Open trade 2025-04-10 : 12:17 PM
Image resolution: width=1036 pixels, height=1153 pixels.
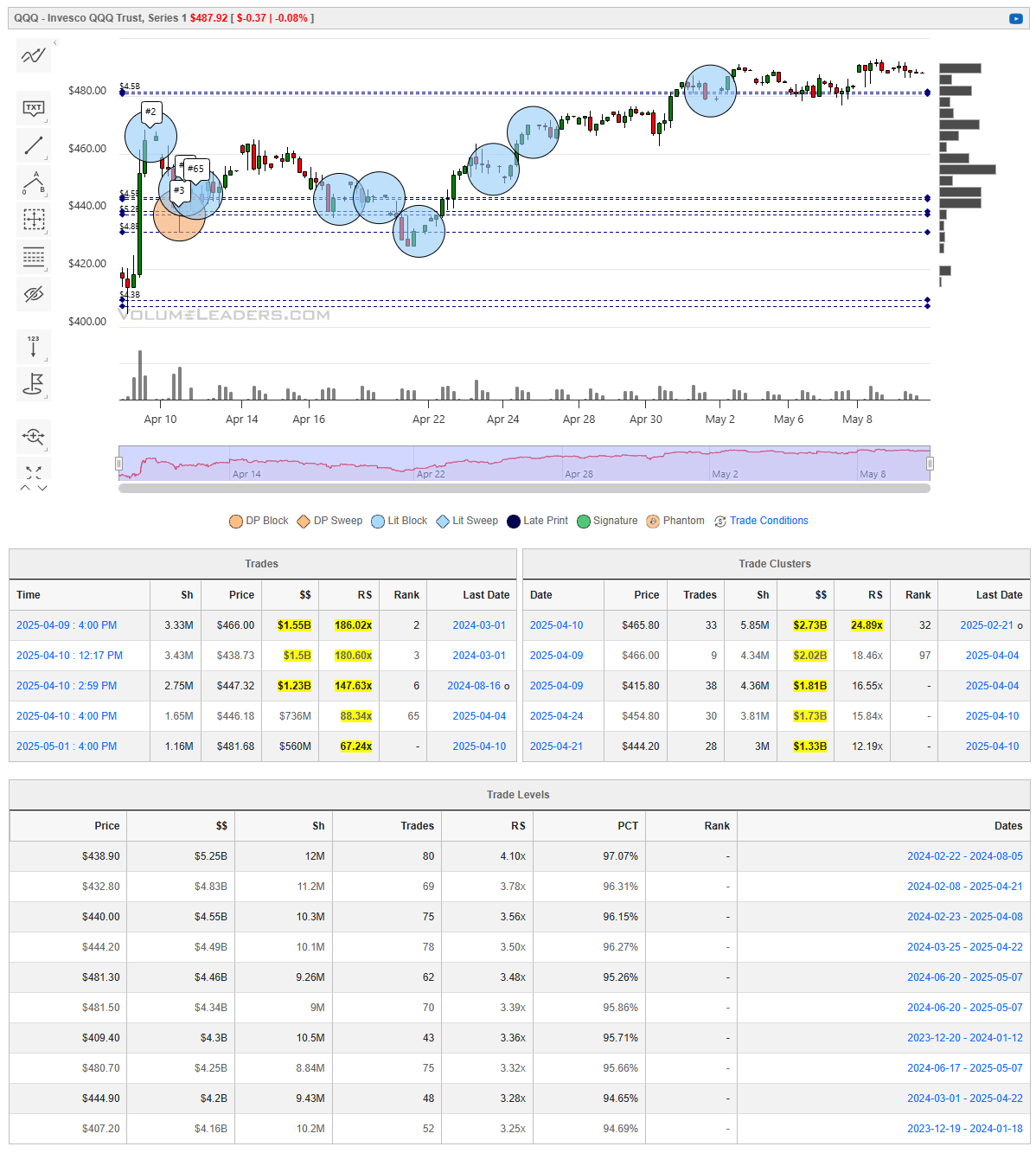[69, 656]
